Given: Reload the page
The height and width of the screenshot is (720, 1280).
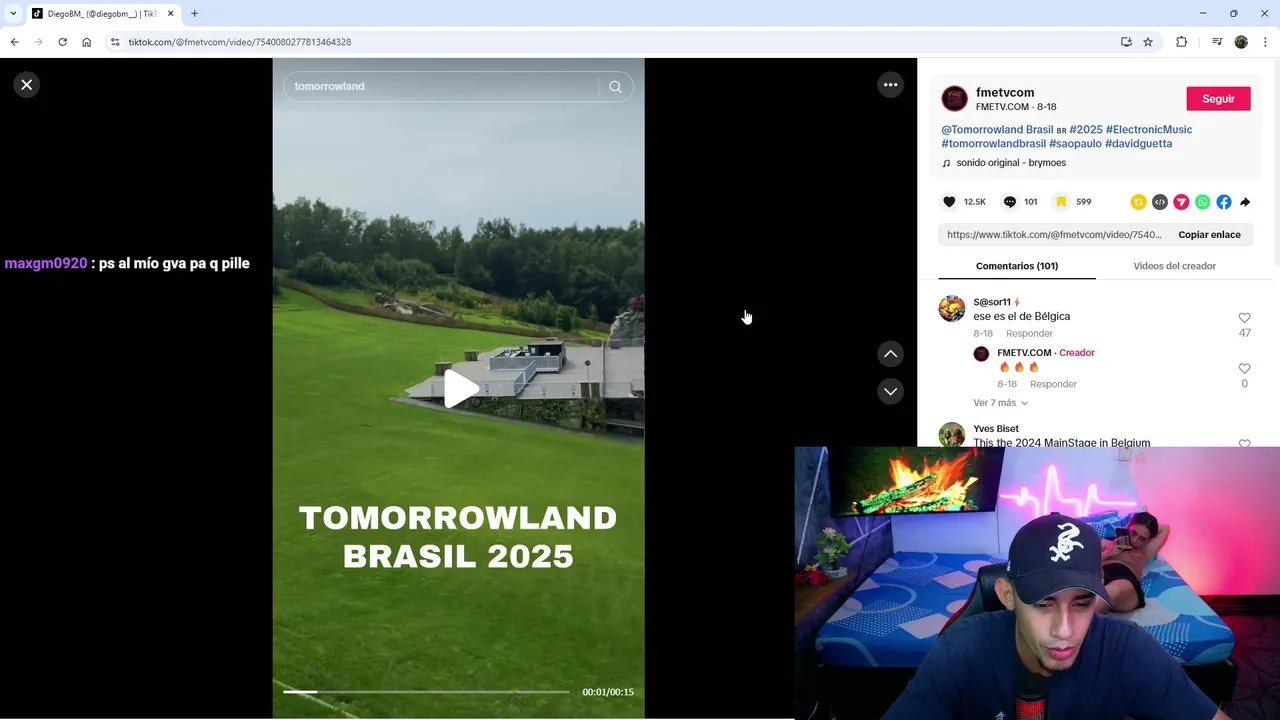Looking at the screenshot, I should [62, 42].
